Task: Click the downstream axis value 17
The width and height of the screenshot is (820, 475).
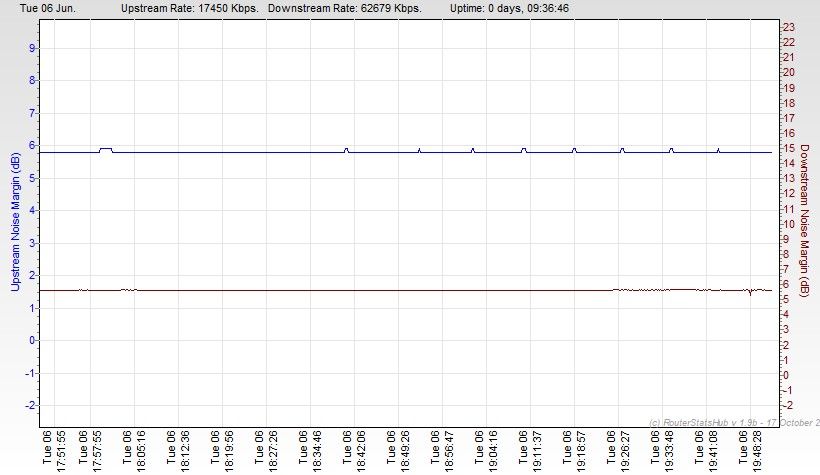Action: point(789,118)
